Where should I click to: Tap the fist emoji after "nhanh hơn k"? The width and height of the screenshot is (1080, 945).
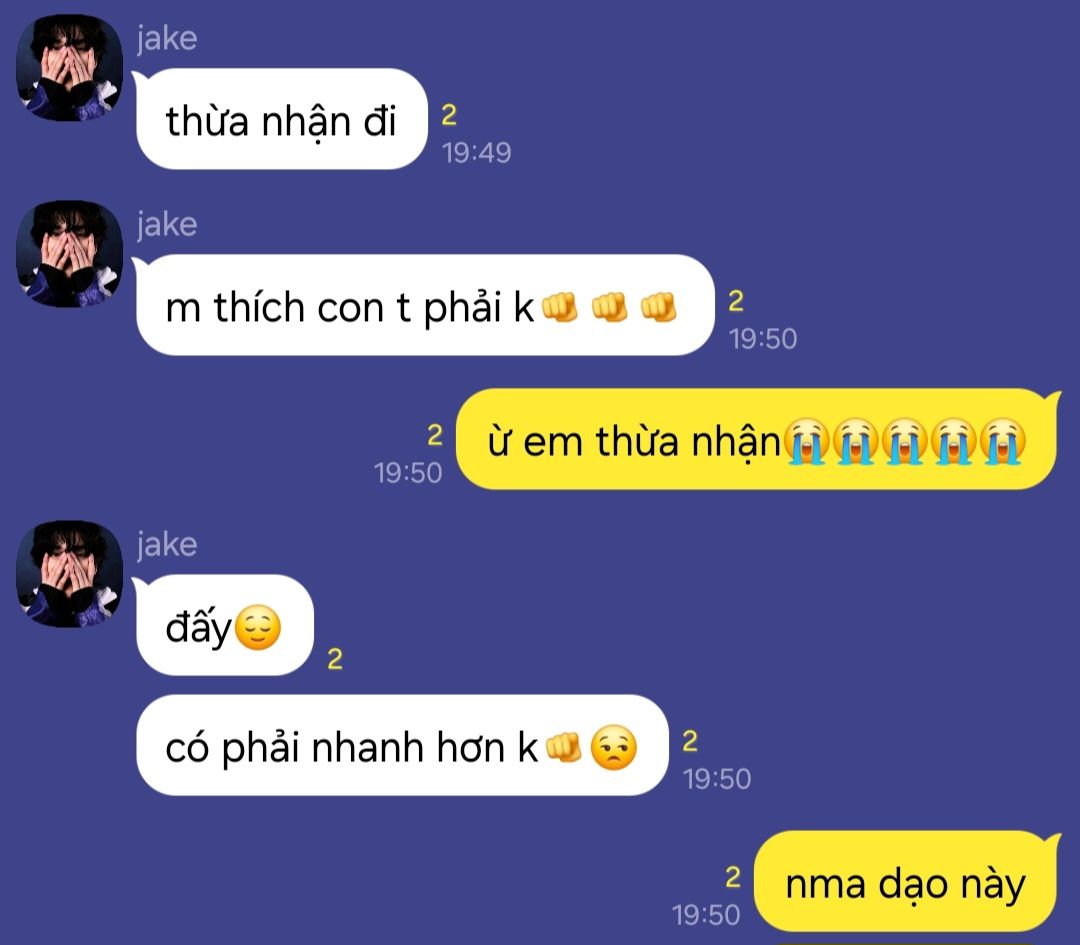click(x=563, y=747)
